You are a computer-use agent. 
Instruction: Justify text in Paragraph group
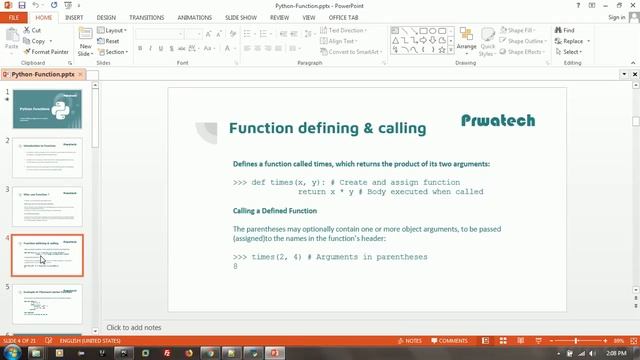tap(278, 49)
